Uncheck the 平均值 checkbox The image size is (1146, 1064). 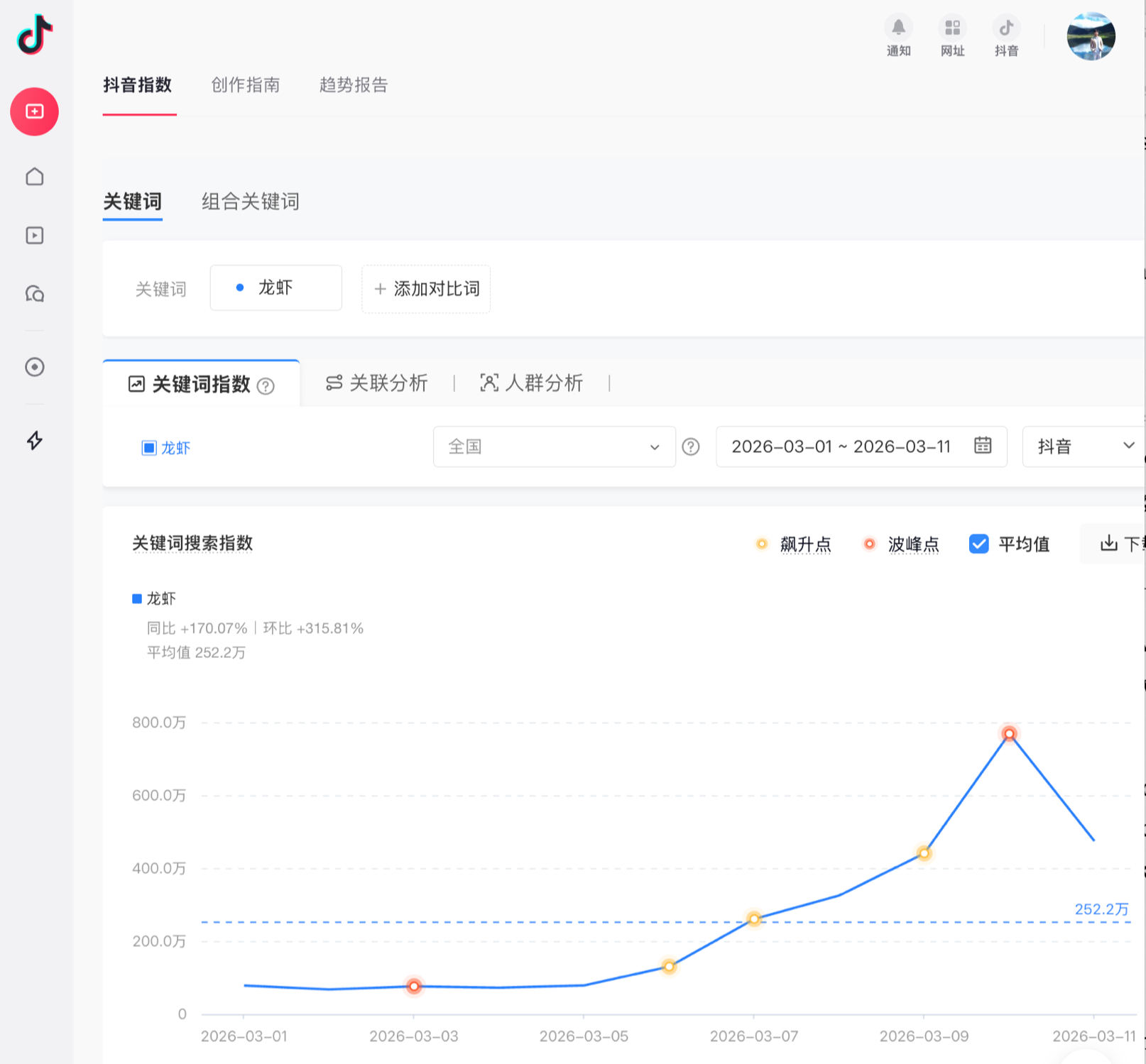pos(978,544)
